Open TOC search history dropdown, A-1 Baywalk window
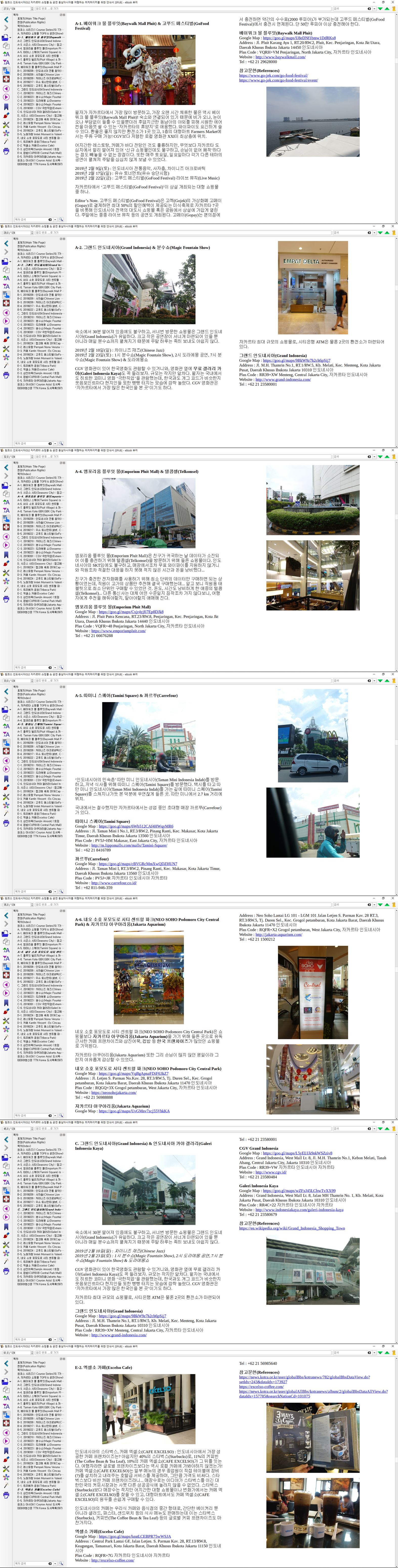Screen dimensions: 398x1568 coord(55,219)
